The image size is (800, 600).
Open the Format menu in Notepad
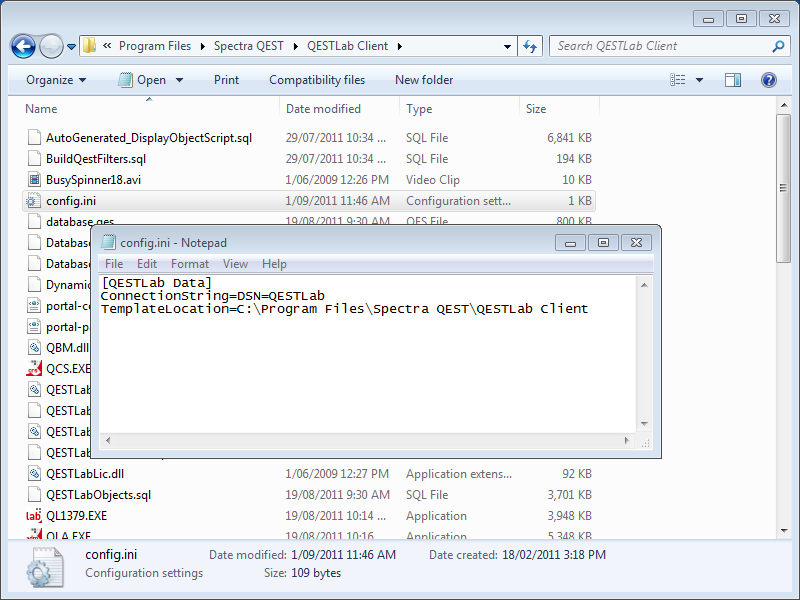coord(190,264)
